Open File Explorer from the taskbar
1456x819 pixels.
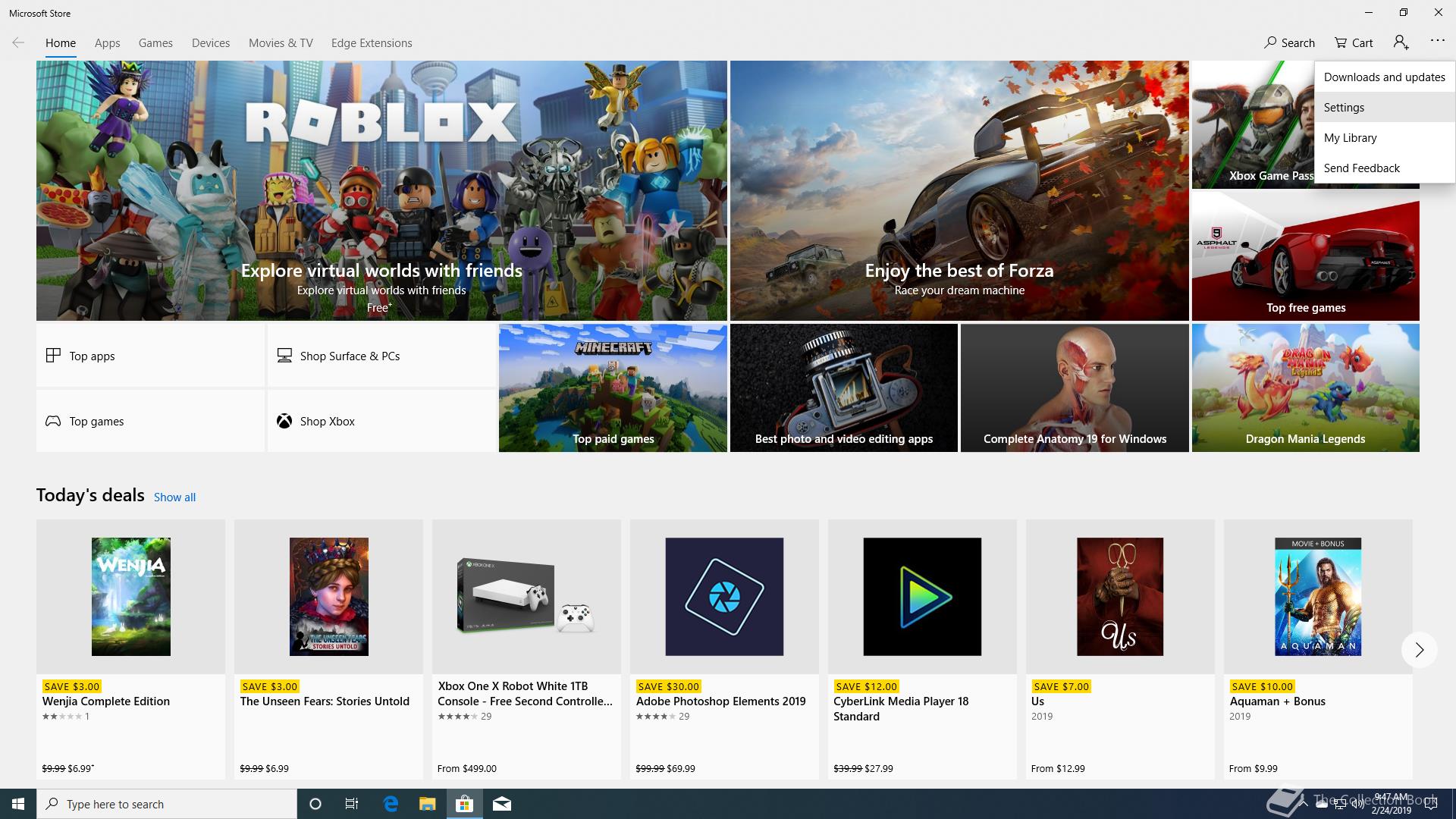point(428,804)
